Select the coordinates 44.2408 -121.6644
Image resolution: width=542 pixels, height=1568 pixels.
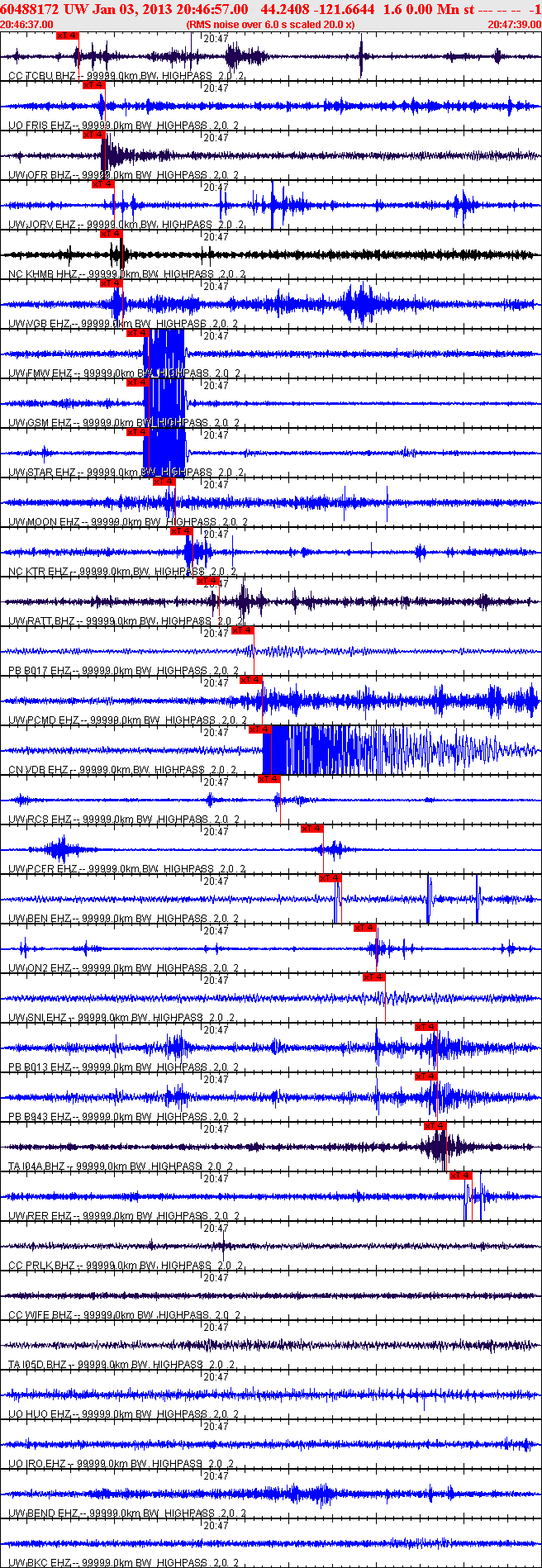pos(317,9)
